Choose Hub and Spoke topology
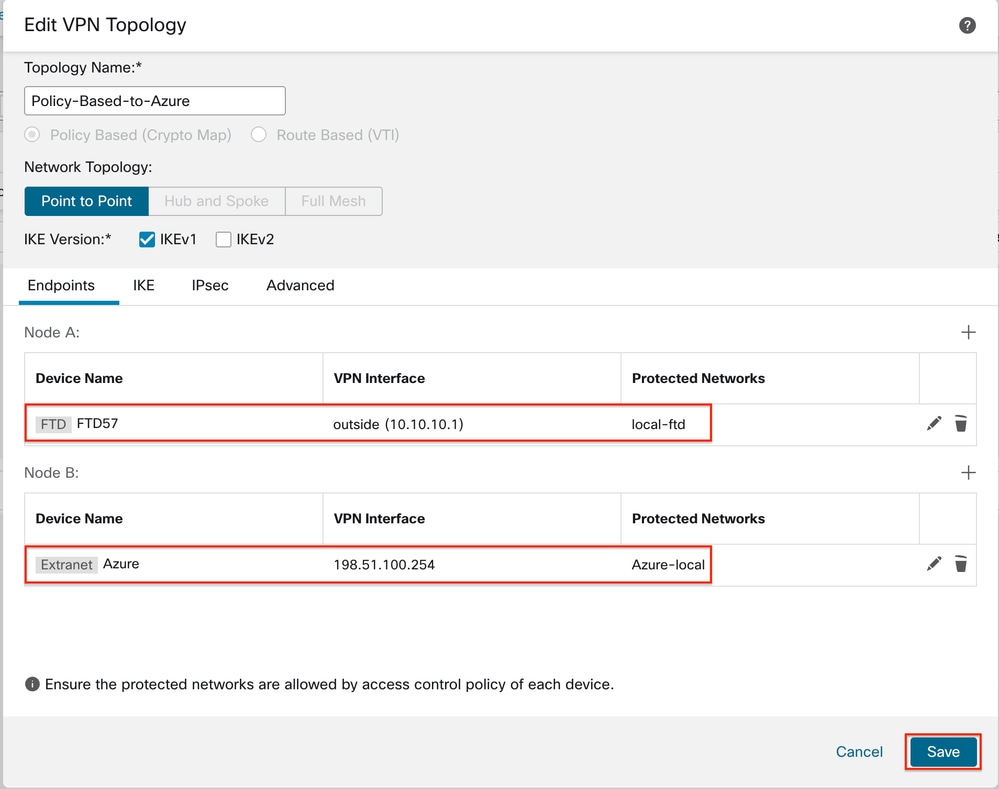This screenshot has height=789, width=999. tap(217, 201)
